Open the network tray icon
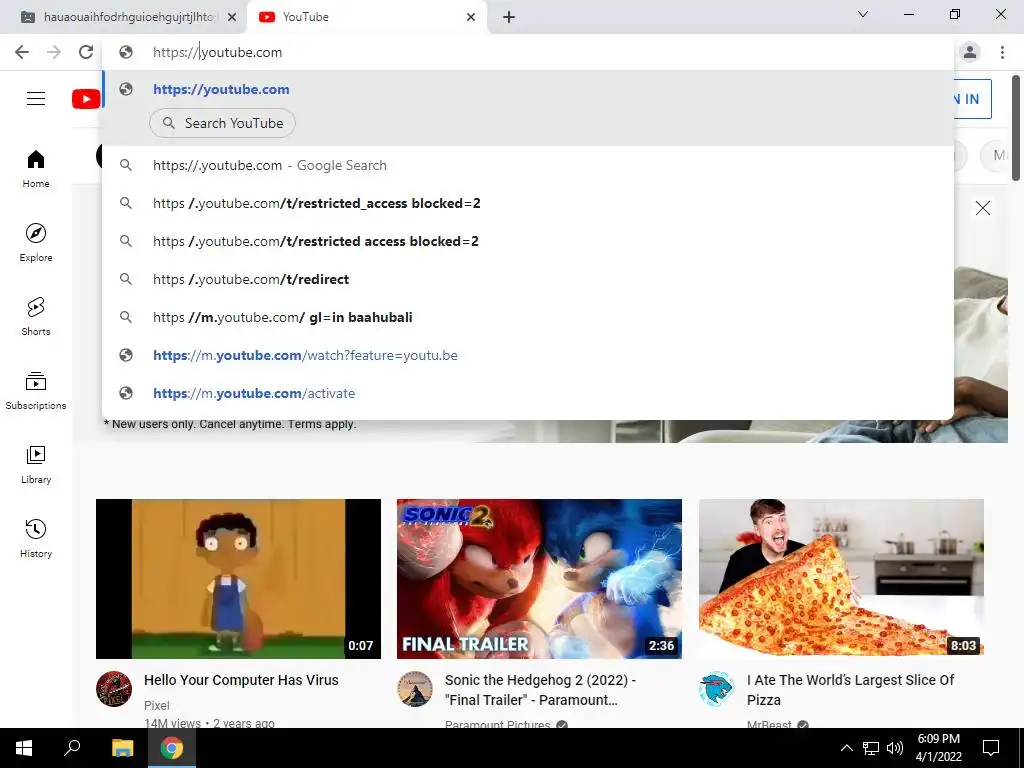1024x768 pixels. pyautogui.click(x=871, y=748)
